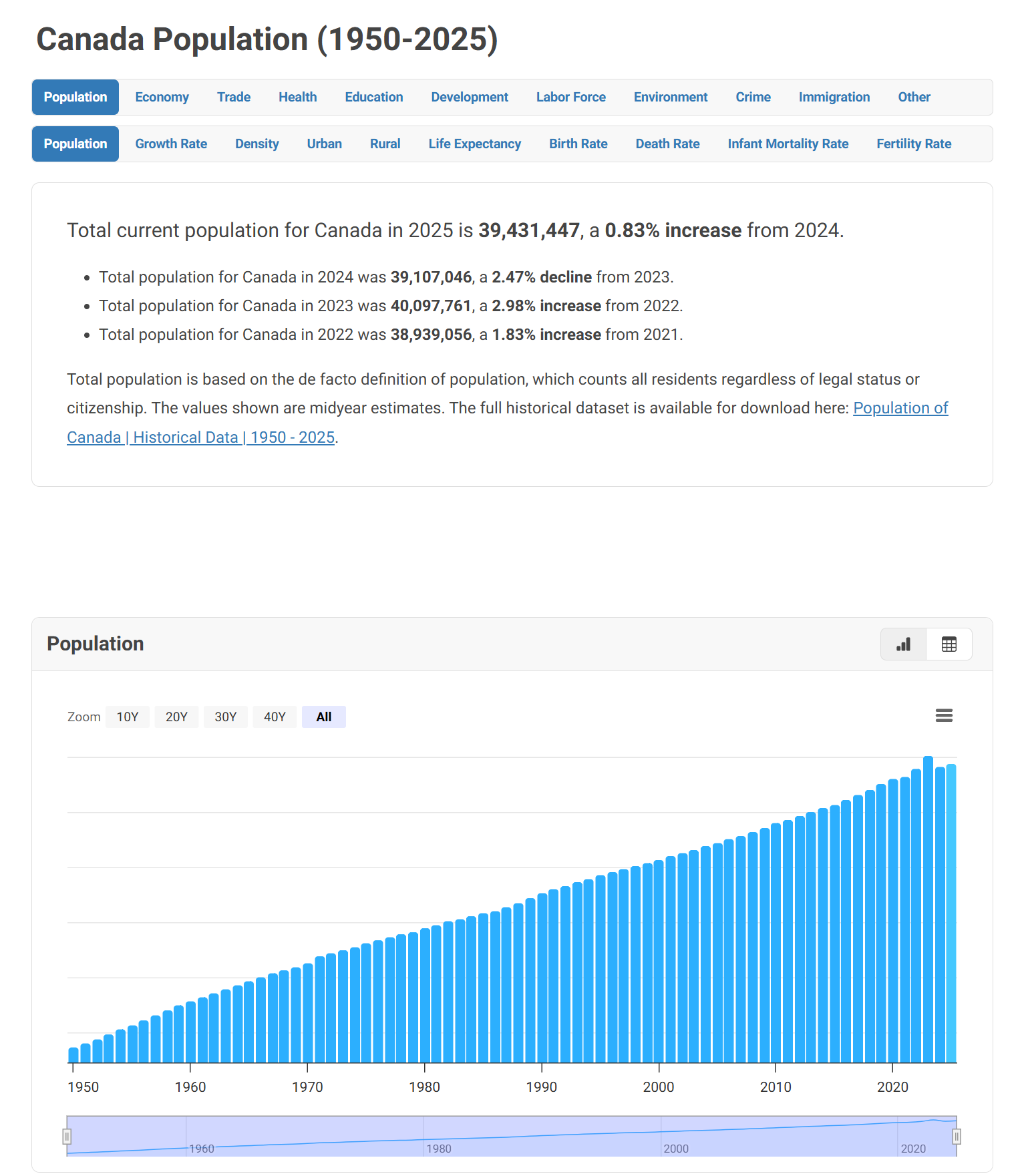Screen dimensions: 1024x1176
Task: Click the tallest bar for 2023
Action: coord(928,910)
